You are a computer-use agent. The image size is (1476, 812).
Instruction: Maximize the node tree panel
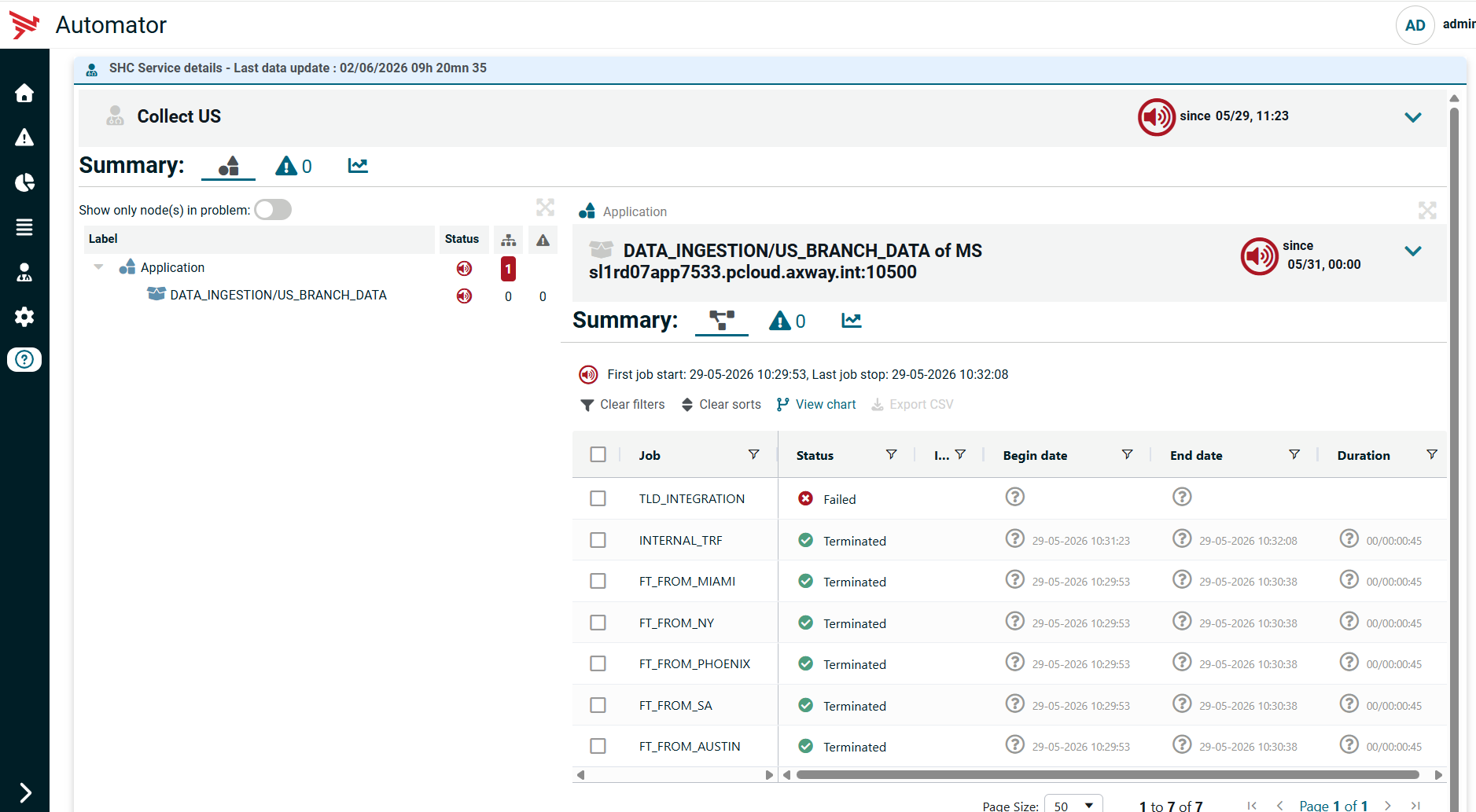point(545,208)
